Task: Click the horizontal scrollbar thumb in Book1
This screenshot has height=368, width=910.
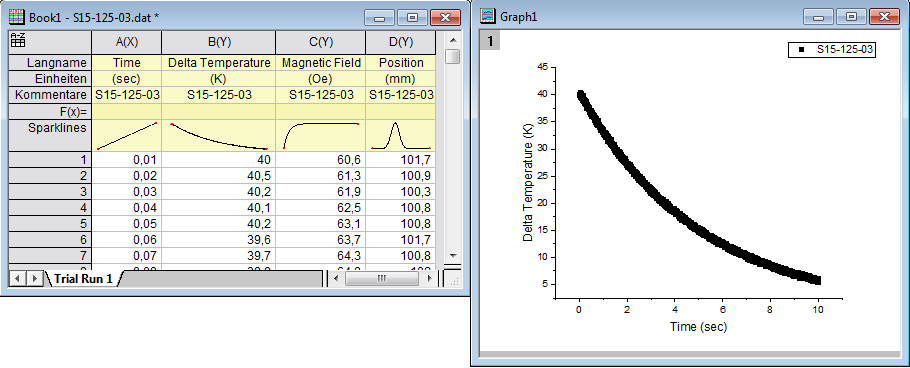Action: coord(381,279)
